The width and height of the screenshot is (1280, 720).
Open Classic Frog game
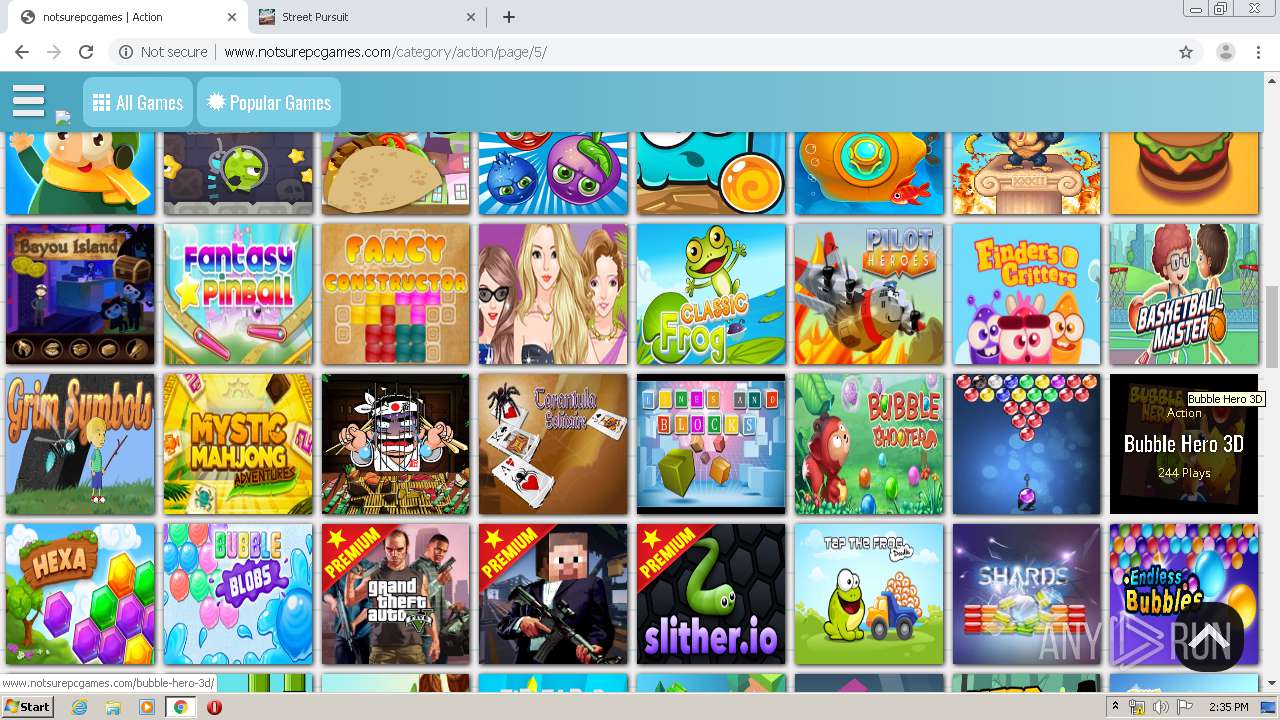click(x=711, y=294)
